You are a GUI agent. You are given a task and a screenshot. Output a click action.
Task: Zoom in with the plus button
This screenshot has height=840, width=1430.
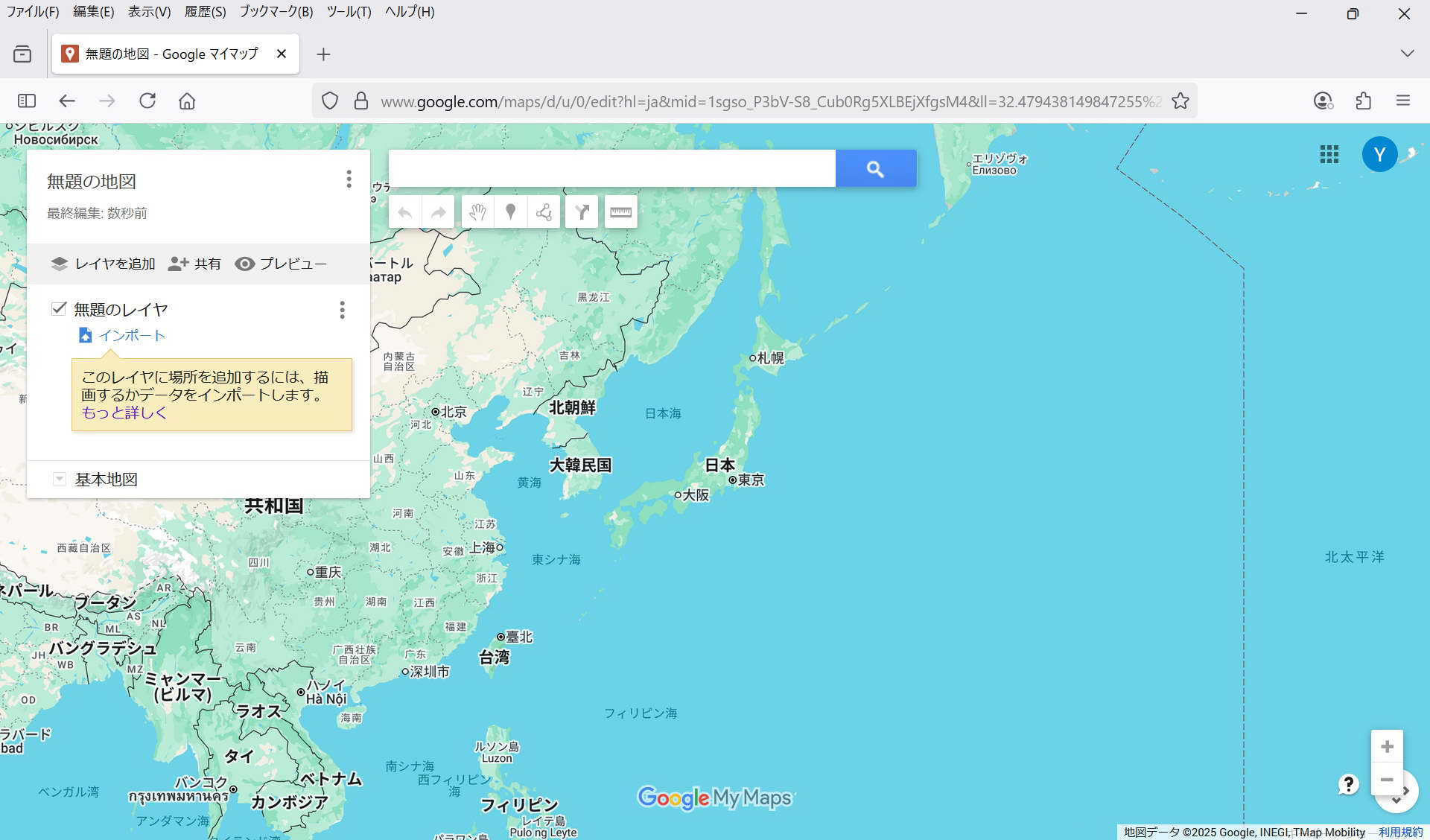pyautogui.click(x=1387, y=746)
